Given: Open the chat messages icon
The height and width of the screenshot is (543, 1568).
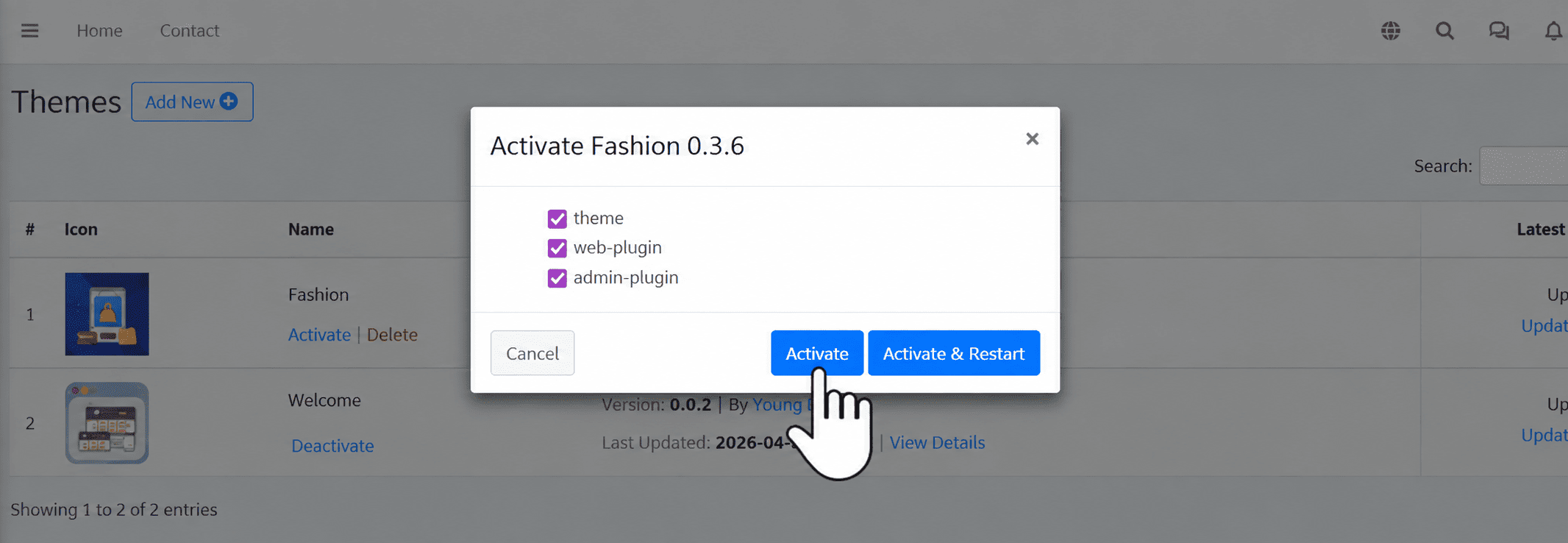Looking at the screenshot, I should coord(1499,31).
